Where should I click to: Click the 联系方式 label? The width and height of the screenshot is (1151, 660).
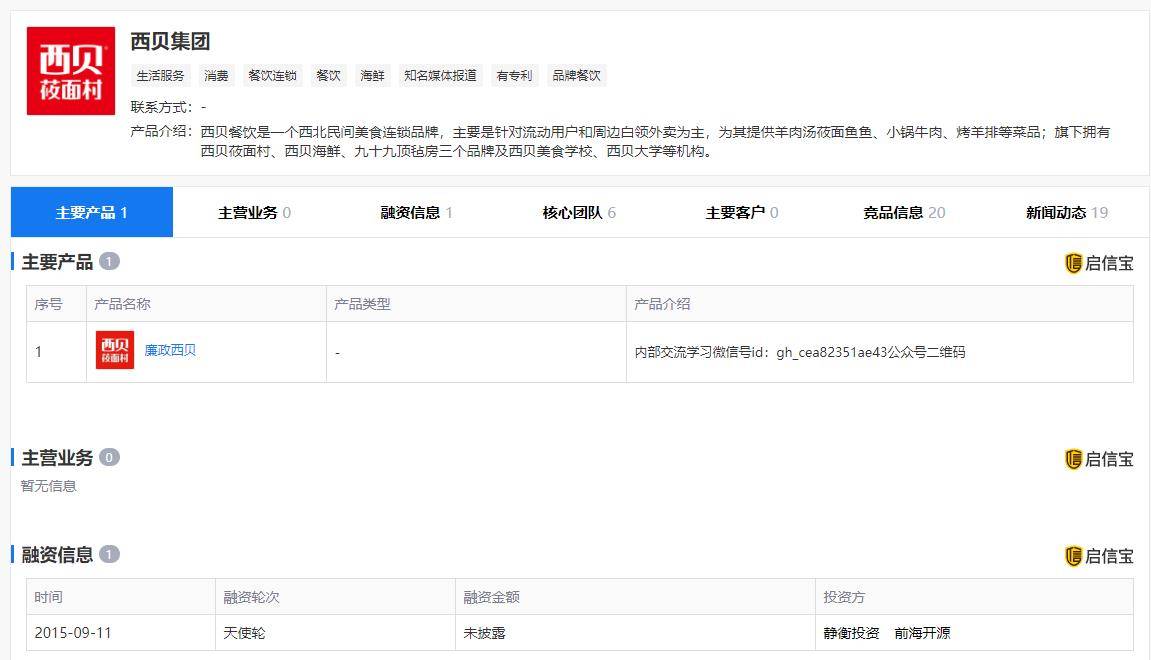click(x=161, y=107)
